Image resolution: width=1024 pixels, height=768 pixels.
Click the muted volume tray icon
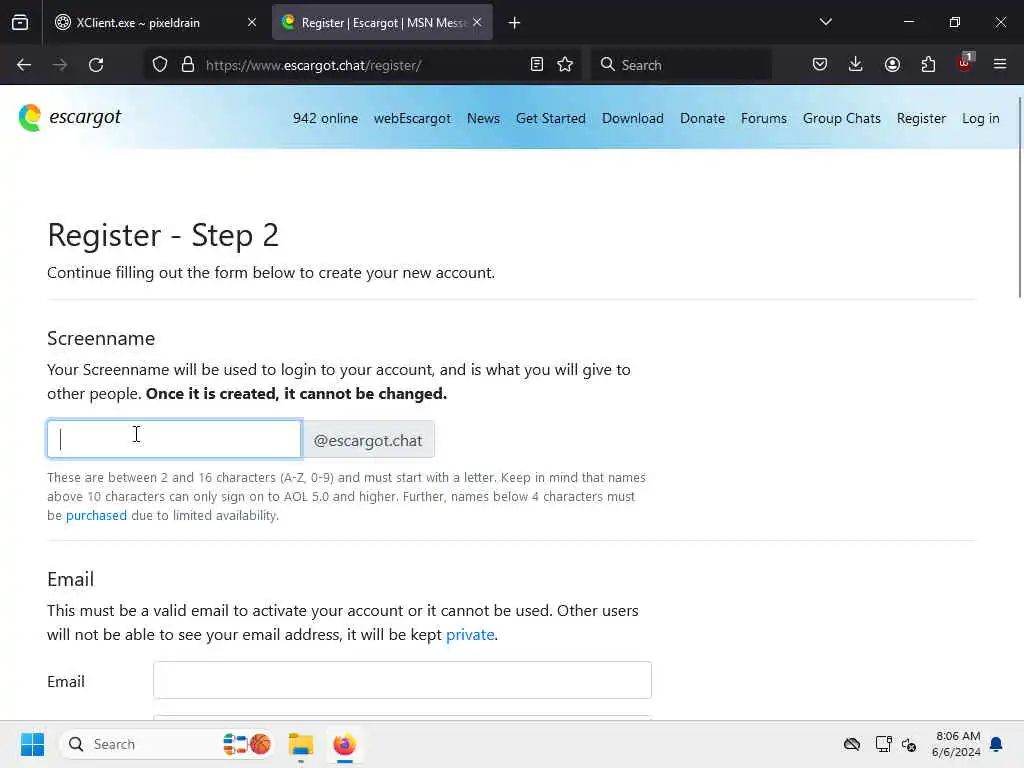coord(908,744)
